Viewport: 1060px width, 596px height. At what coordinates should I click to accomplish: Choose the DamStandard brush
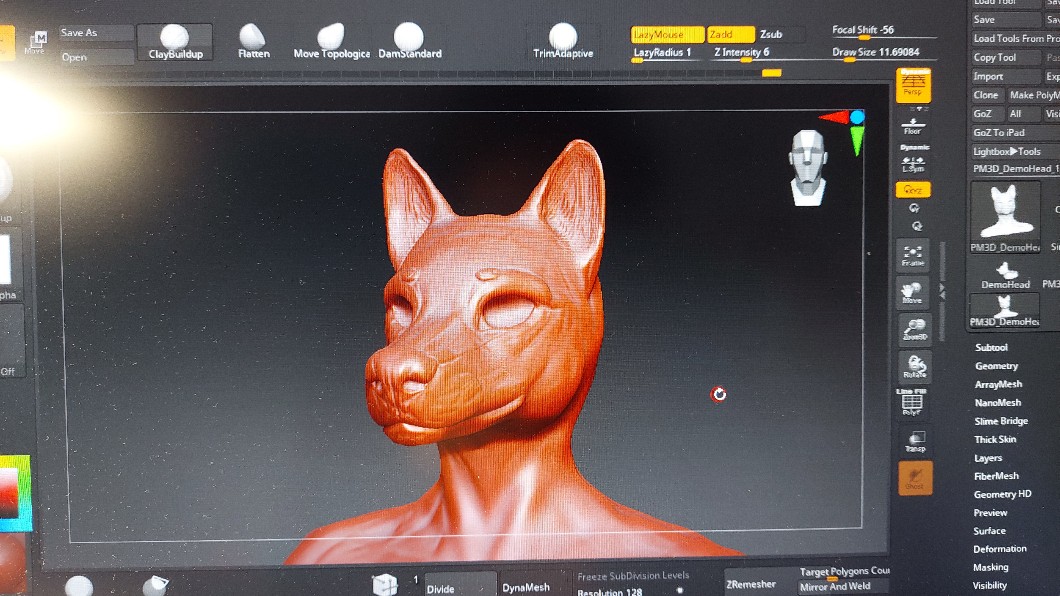(409, 42)
